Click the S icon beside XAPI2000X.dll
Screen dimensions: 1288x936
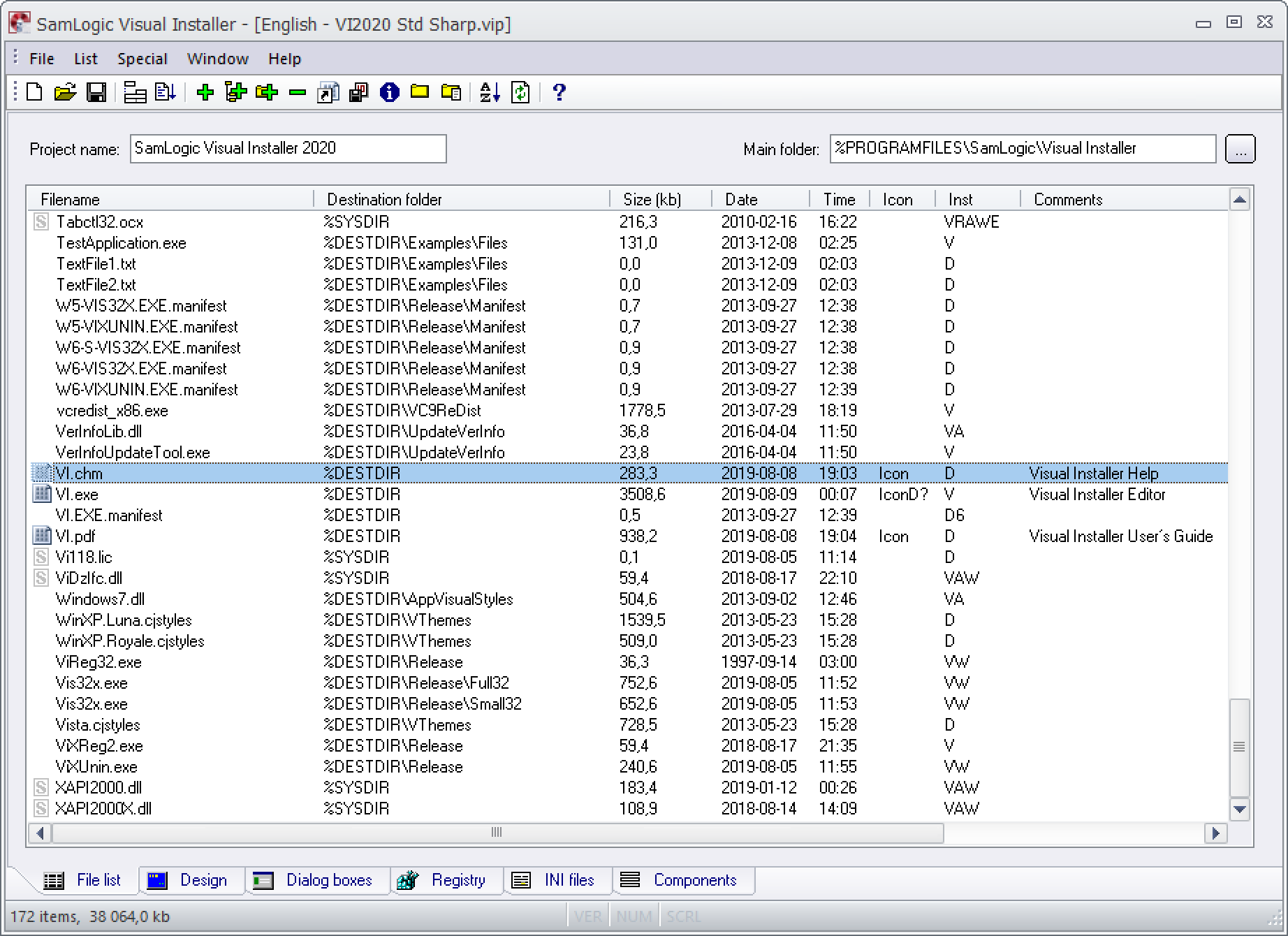(x=41, y=809)
